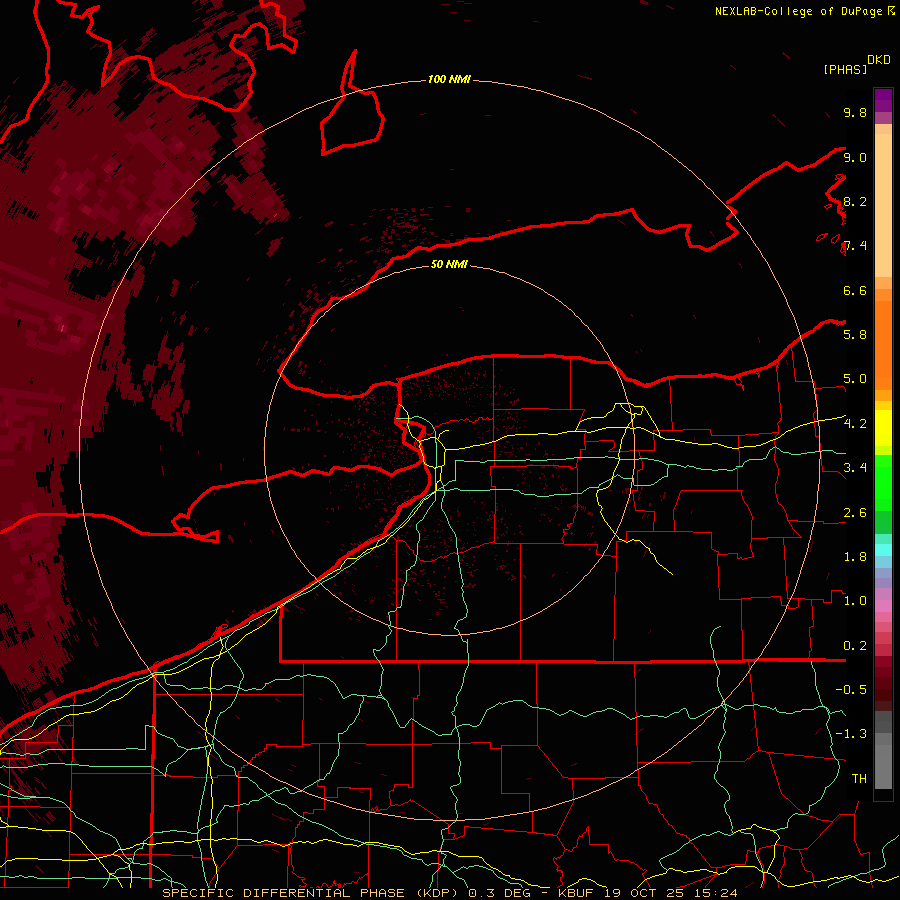Click the purple top segment of color bar
The image size is (900, 900).
point(883,100)
